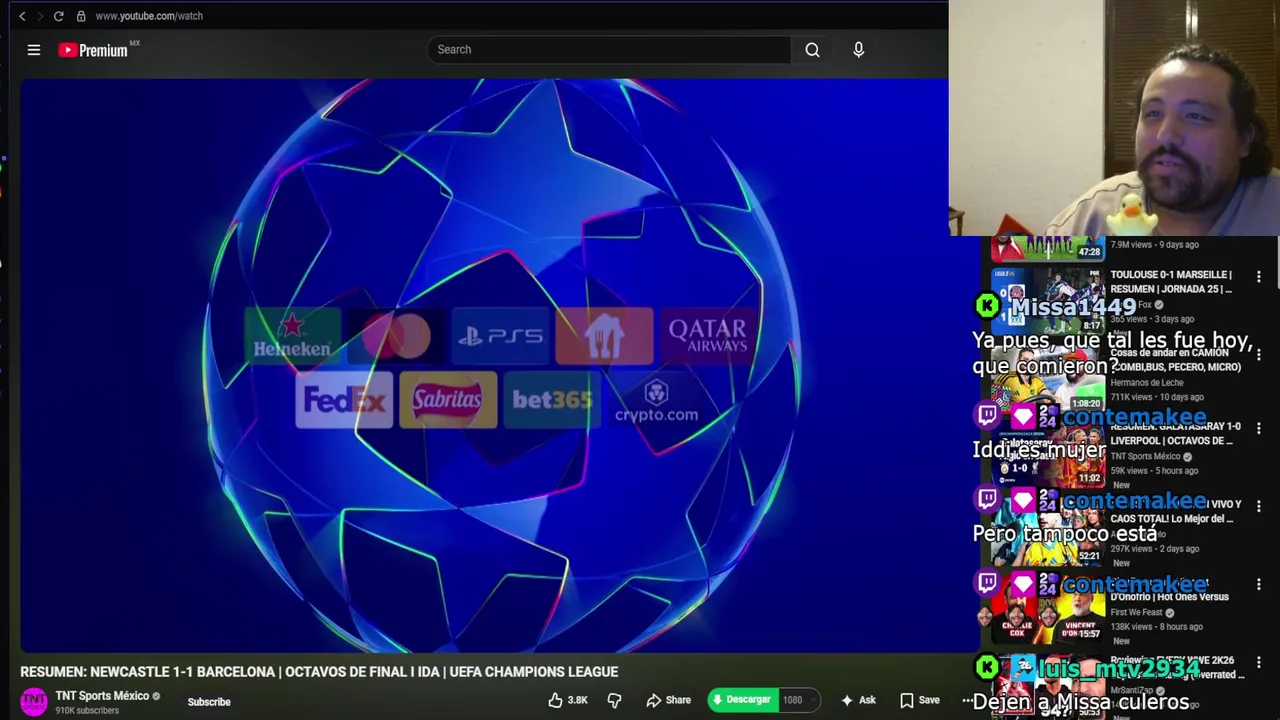This screenshot has height=720, width=1280.
Task: Subscribe to TNT Sports México
Action: coord(209,702)
